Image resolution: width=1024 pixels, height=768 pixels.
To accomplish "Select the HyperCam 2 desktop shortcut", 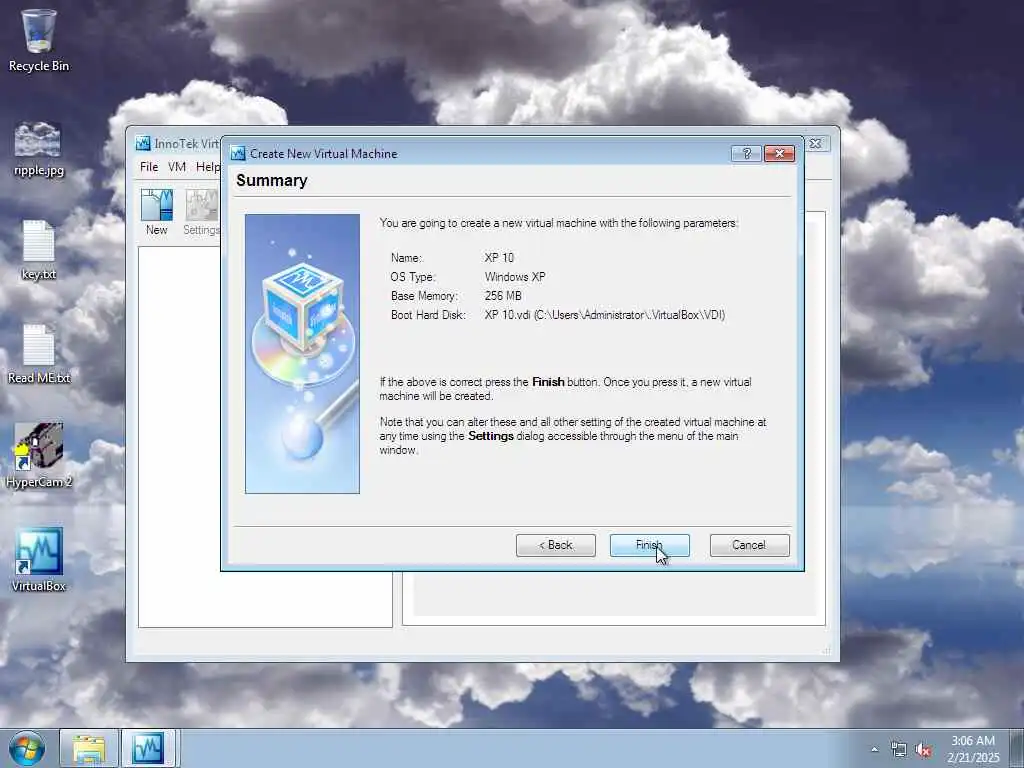I will click(x=39, y=456).
